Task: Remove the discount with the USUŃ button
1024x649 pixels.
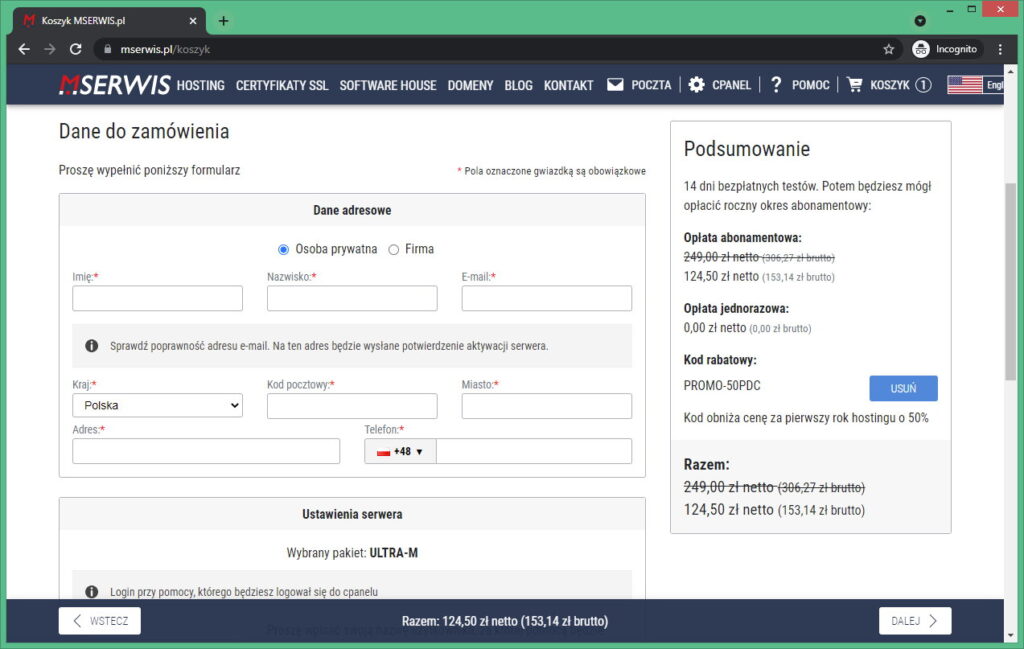Action: 903,388
